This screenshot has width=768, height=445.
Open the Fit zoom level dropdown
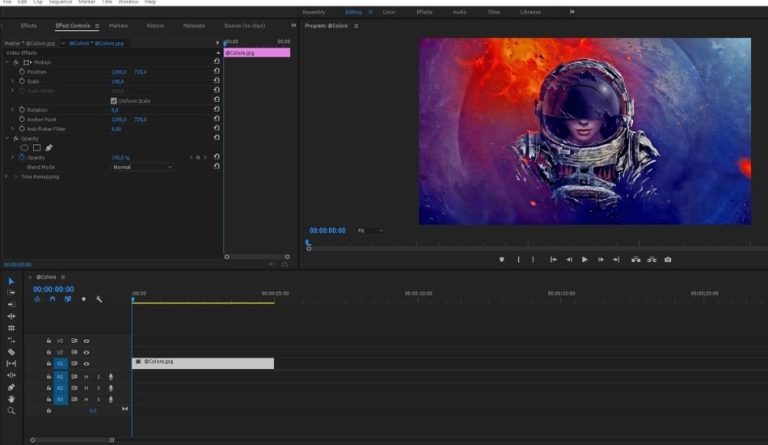370,231
